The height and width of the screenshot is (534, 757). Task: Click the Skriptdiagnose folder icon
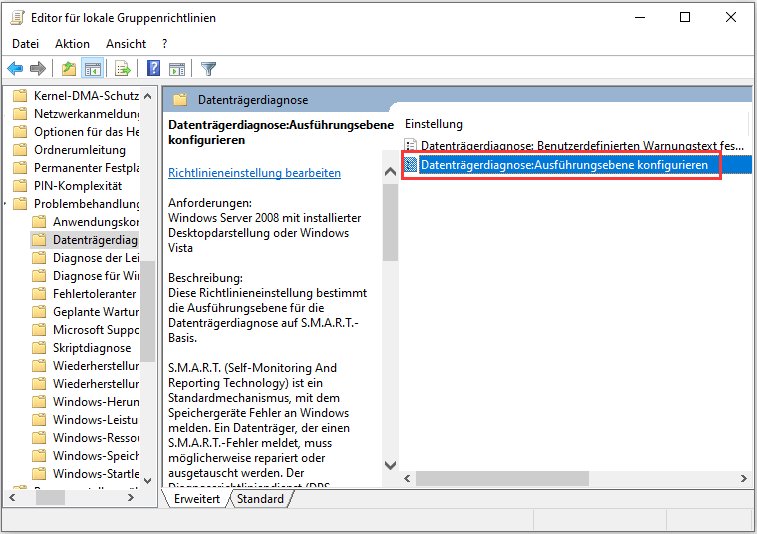[x=39, y=348]
